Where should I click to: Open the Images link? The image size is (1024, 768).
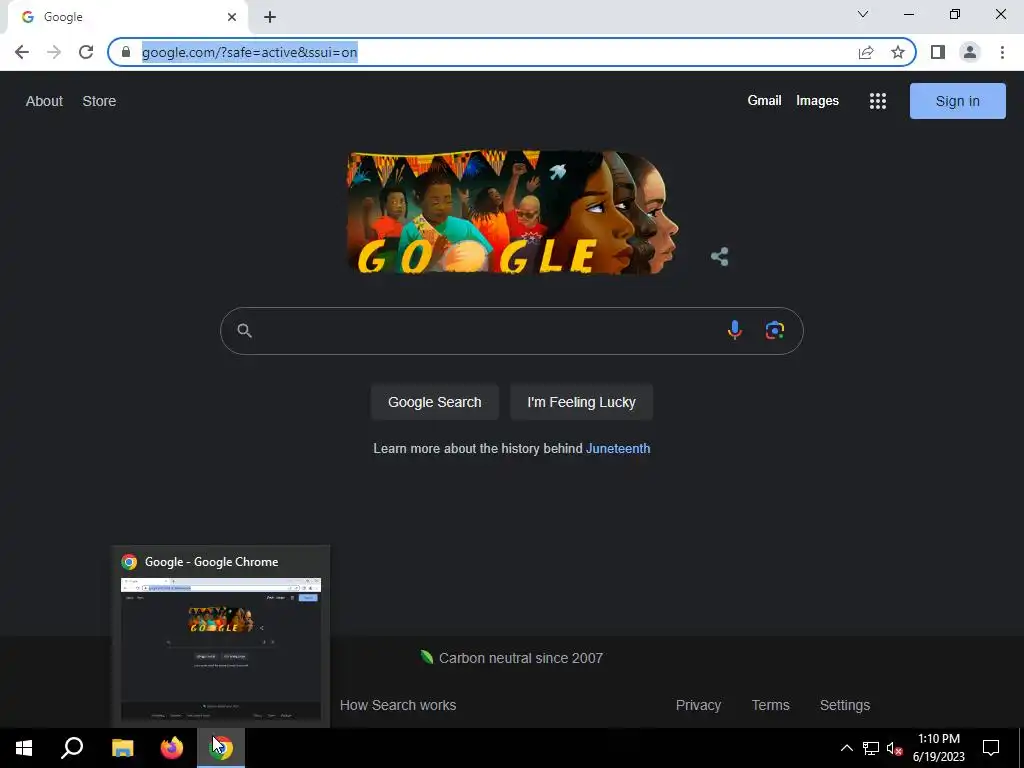tap(817, 101)
